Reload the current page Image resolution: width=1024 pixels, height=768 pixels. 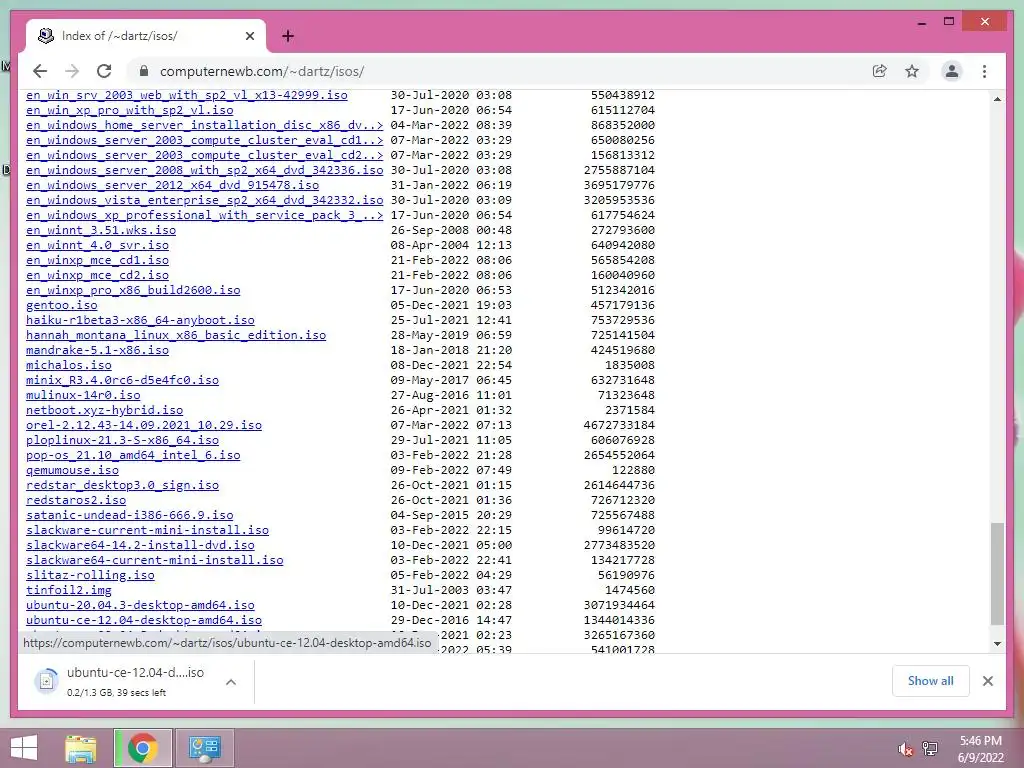[104, 71]
